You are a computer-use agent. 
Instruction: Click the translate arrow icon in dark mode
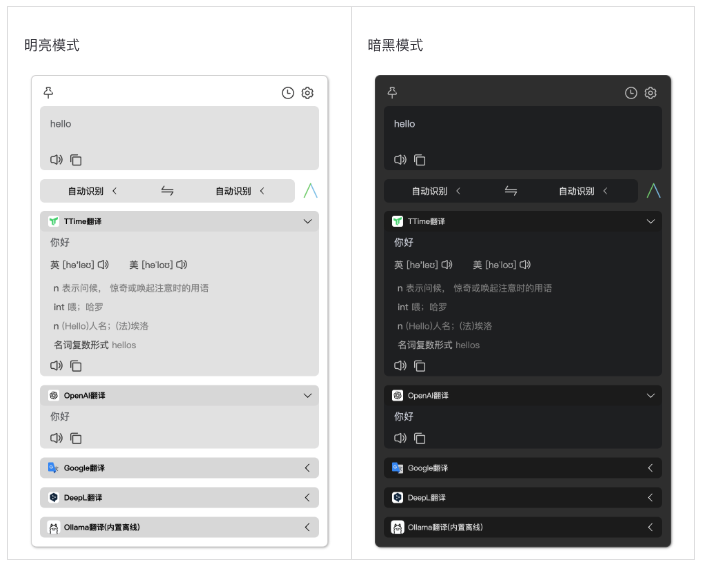[653, 190]
